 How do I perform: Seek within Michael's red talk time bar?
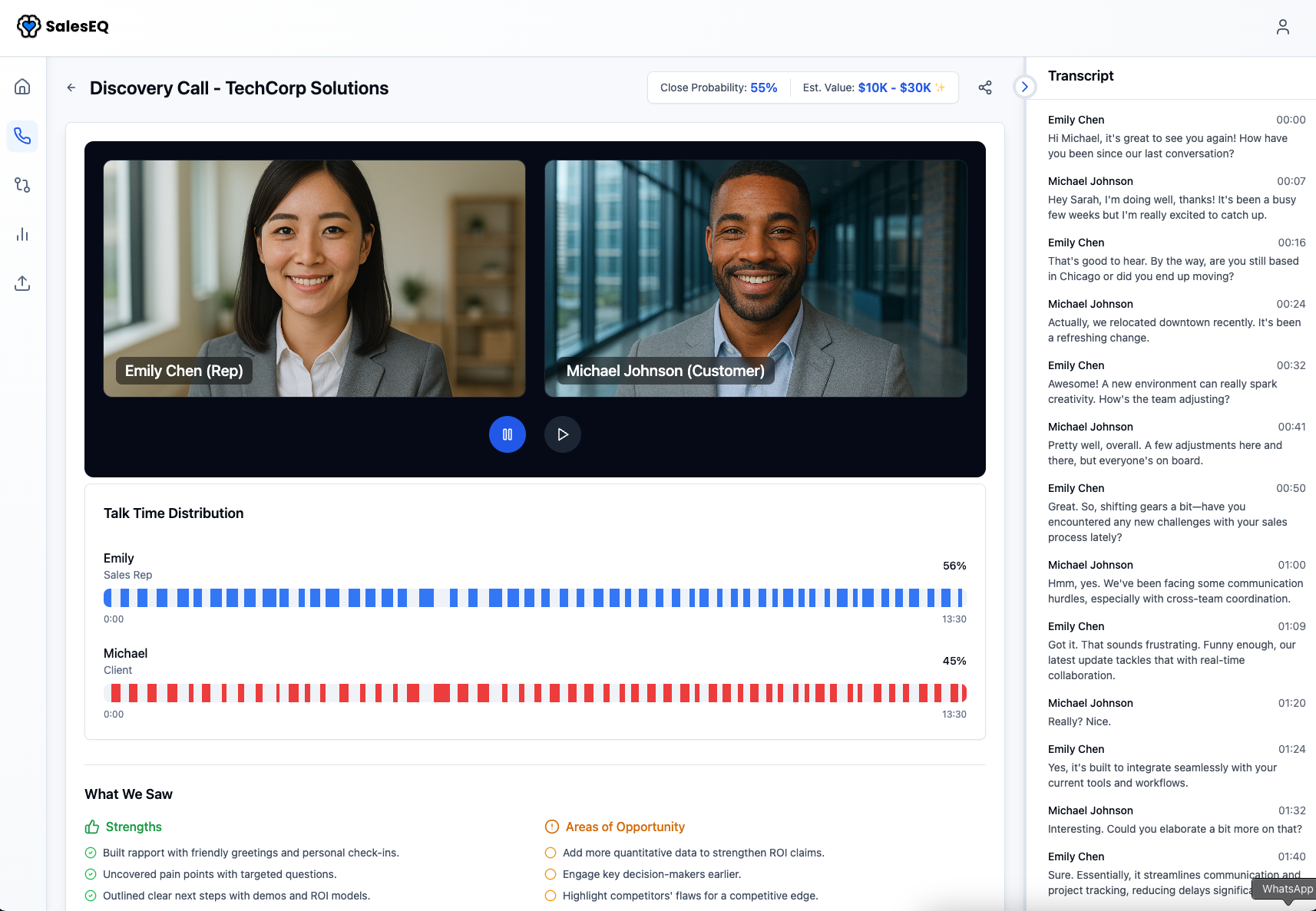tap(535, 693)
